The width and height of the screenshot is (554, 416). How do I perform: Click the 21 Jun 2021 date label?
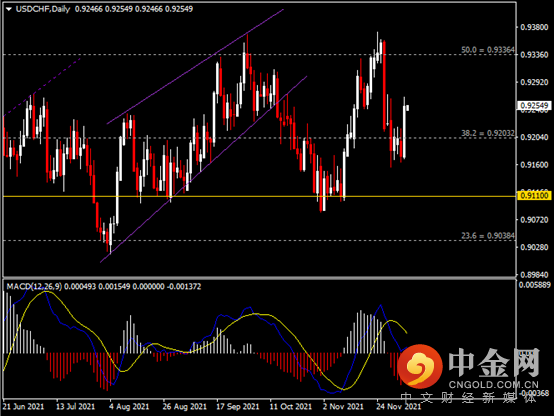[23, 406]
